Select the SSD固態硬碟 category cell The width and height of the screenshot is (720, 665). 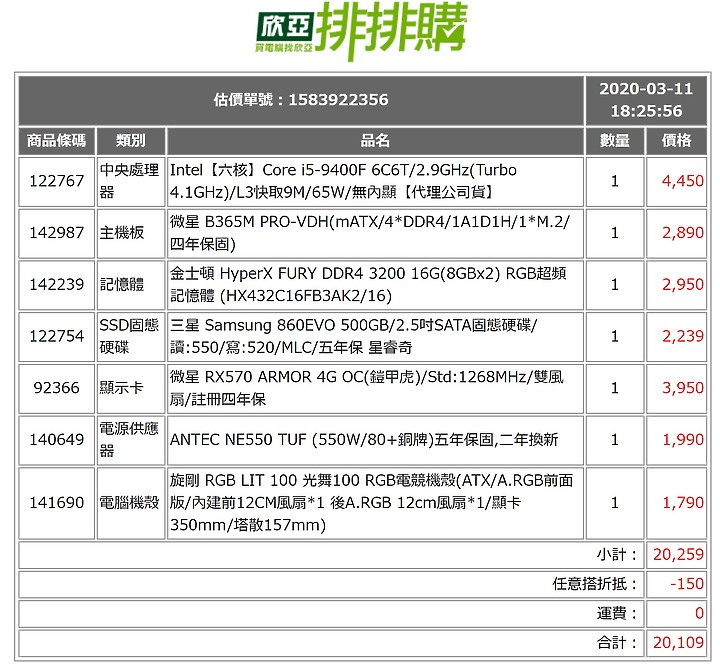click(x=131, y=337)
